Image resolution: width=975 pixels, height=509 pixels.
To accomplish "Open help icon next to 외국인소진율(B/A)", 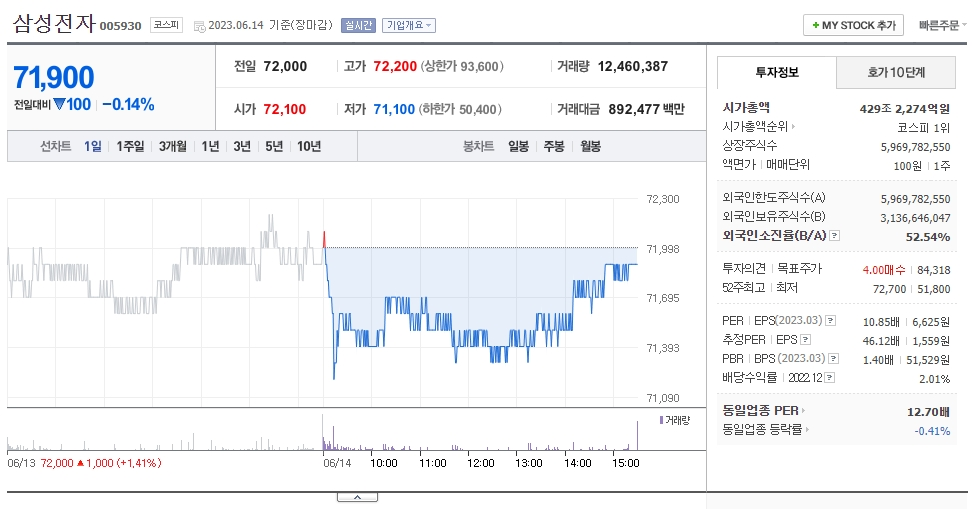I will click(x=835, y=236).
